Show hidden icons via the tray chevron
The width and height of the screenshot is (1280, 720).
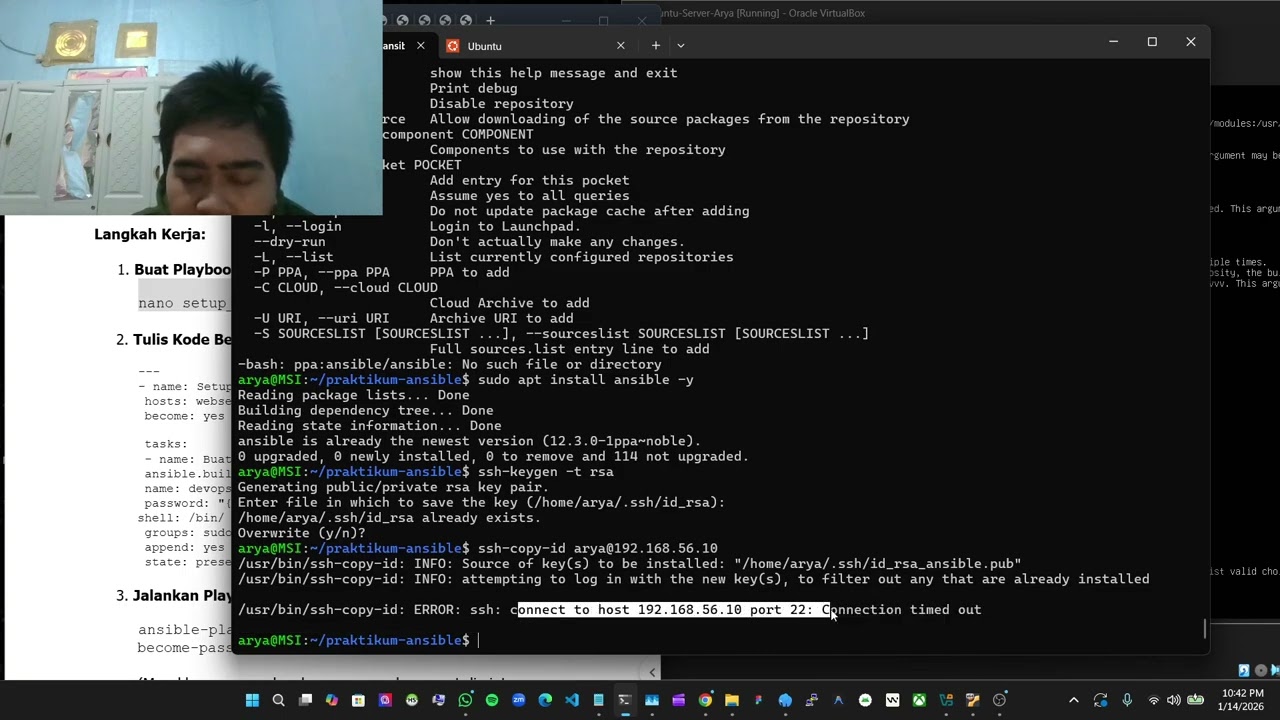1074,700
